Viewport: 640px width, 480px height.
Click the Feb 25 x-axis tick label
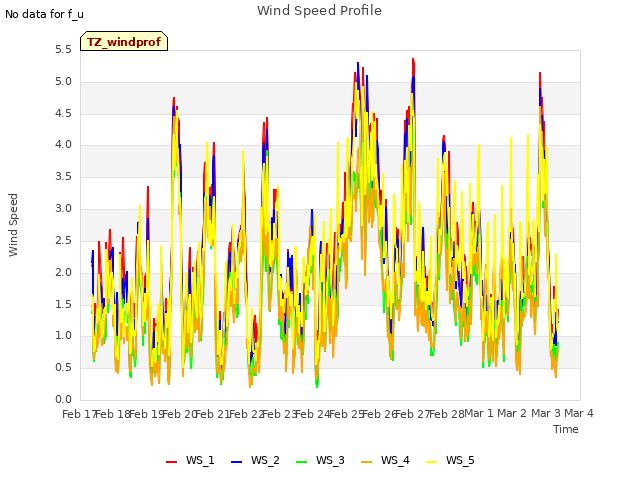click(x=346, y=414)
